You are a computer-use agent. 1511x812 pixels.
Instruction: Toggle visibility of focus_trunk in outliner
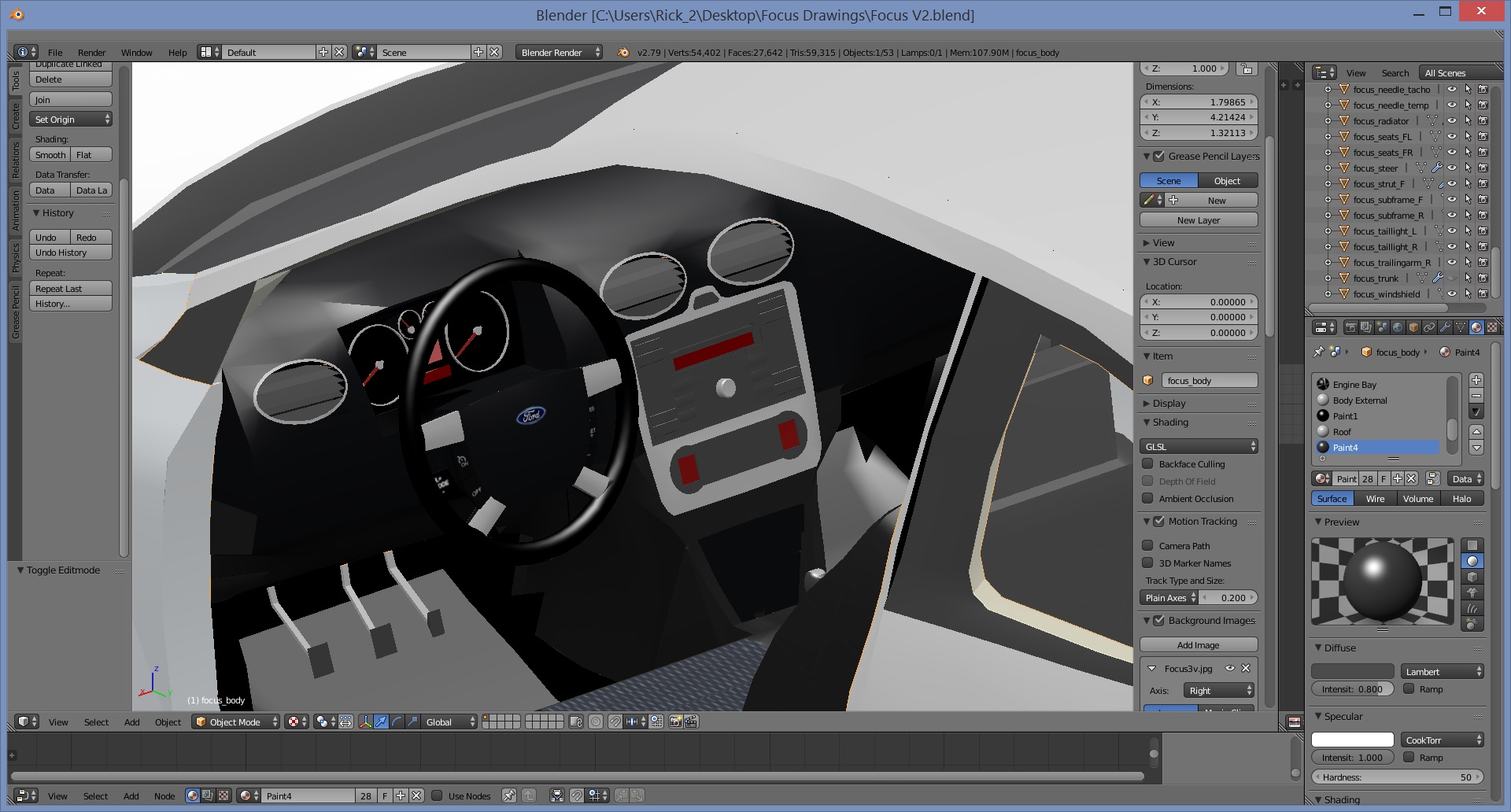point(1452,278)
